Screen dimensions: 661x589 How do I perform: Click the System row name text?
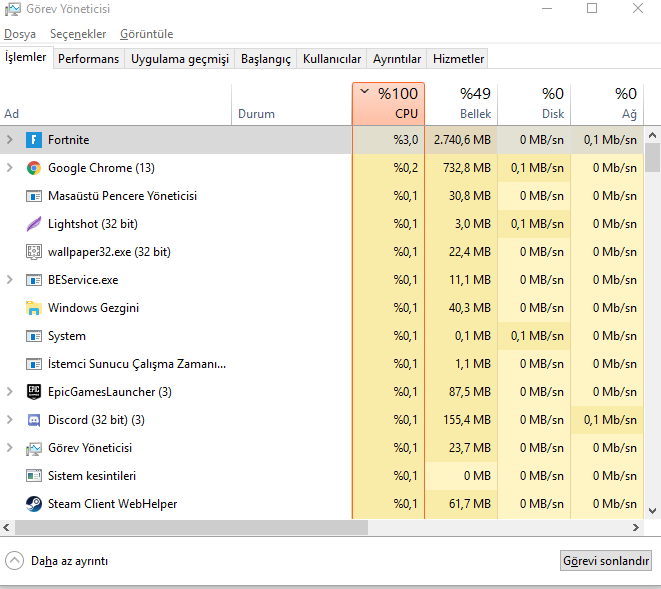click(x=67, y=336)
